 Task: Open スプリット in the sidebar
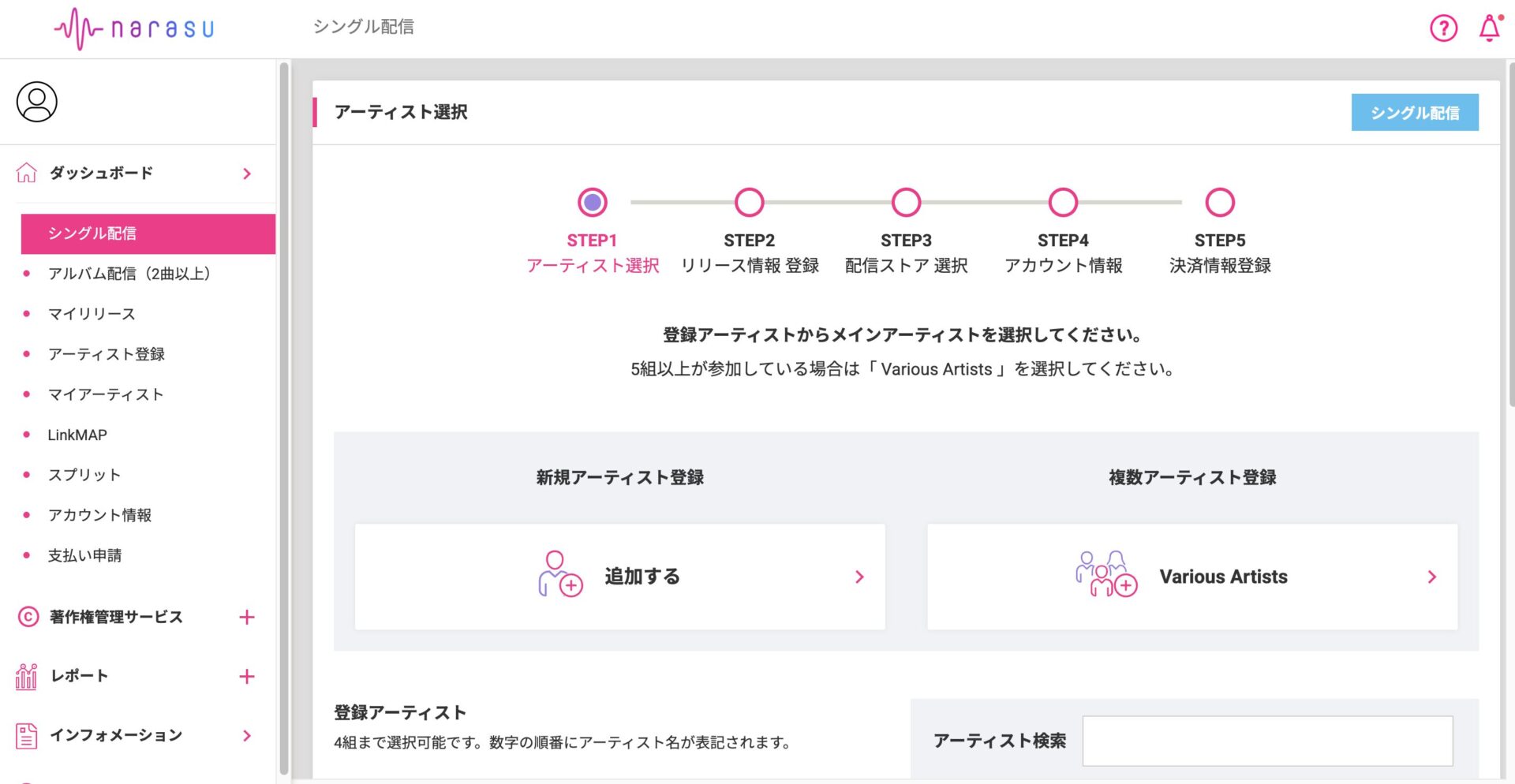click(84, 475)
